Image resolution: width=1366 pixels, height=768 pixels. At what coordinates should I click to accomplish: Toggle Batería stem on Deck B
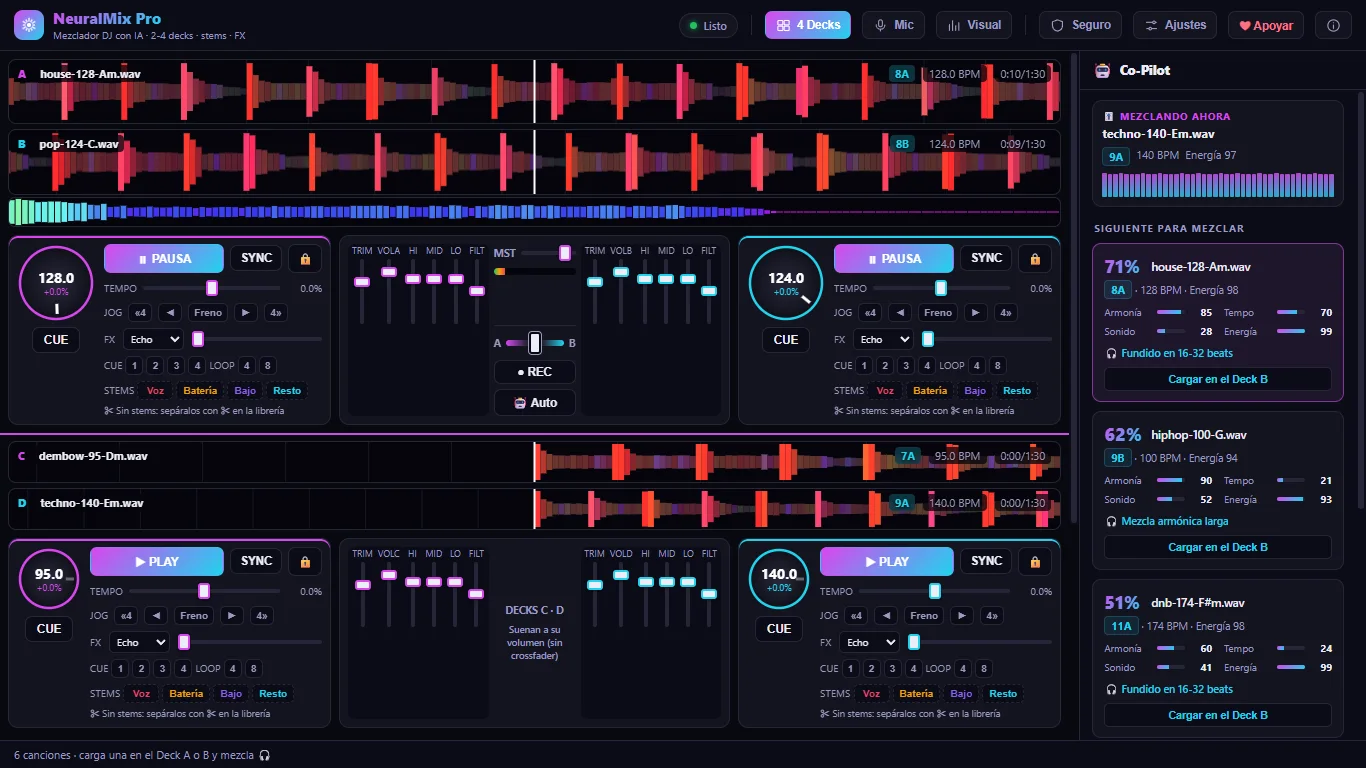tap(930, 391)
